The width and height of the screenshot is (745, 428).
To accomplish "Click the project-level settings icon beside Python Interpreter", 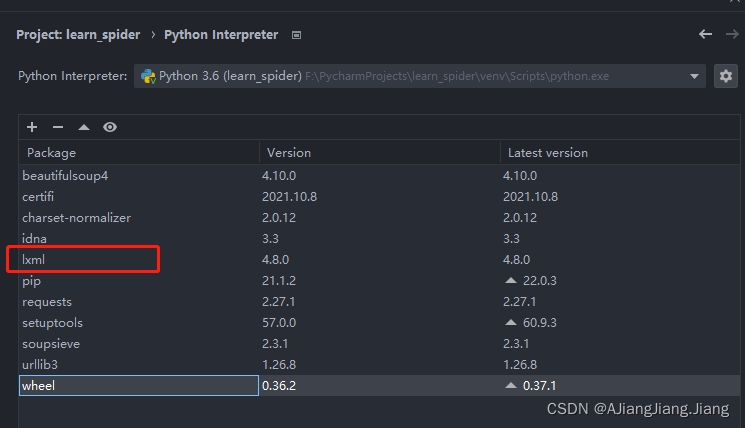I will coord(297,35).
